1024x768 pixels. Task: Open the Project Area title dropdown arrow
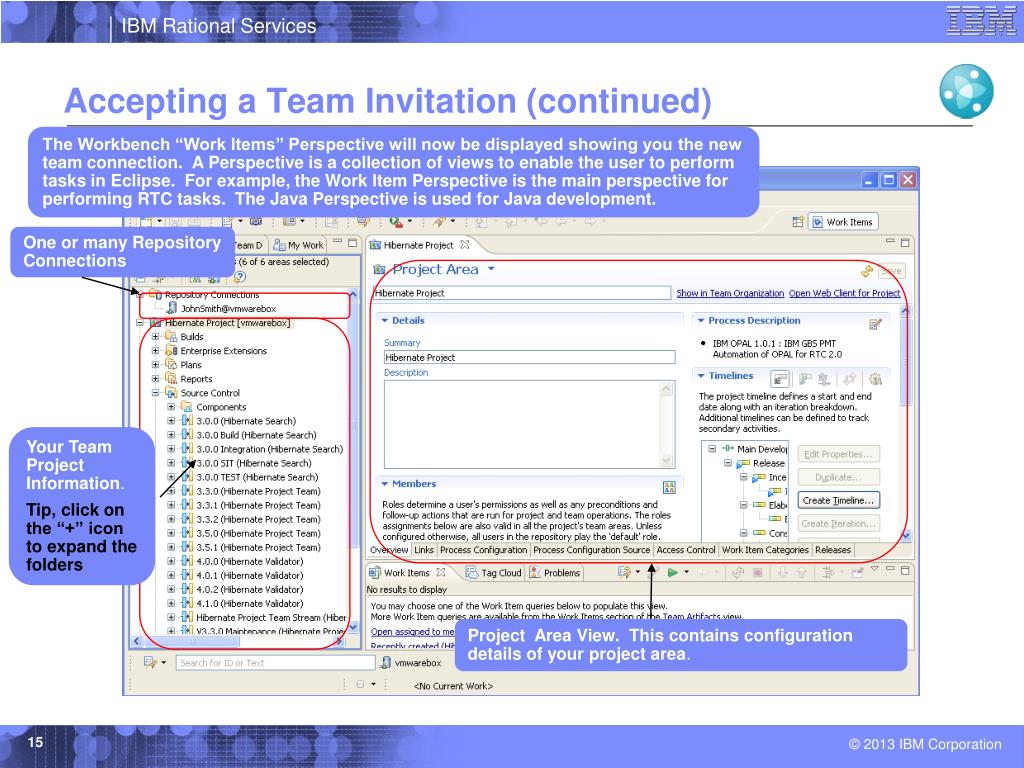click(491, 269)
